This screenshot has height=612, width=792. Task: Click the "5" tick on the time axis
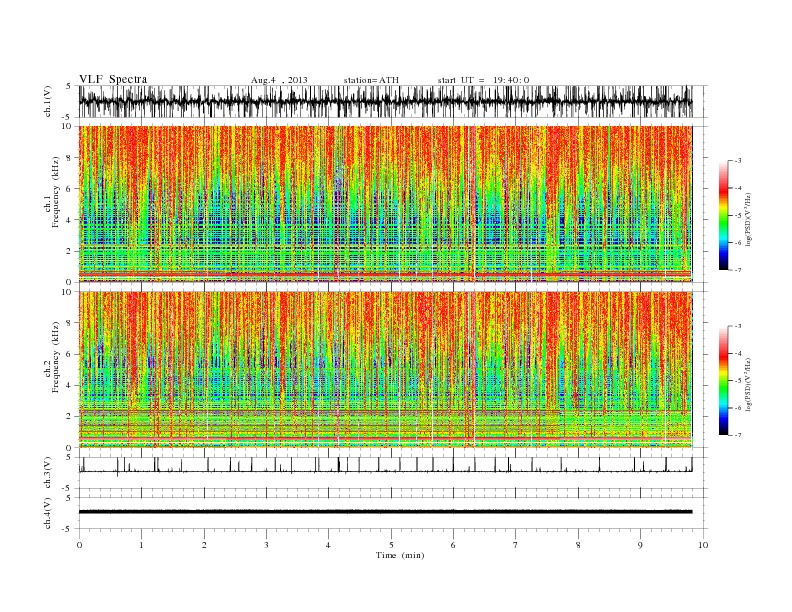[391, 545]
